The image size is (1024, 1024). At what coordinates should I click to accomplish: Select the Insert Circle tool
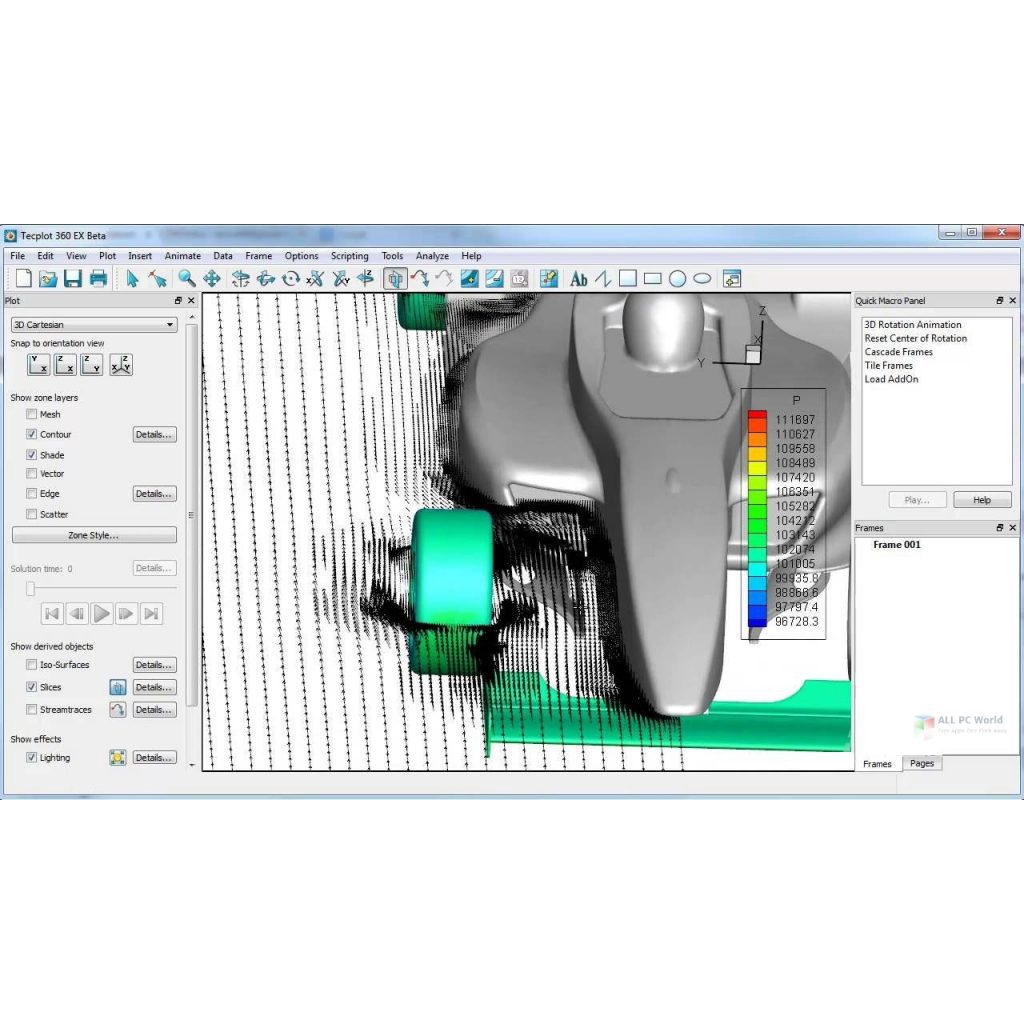coord(677,279)
